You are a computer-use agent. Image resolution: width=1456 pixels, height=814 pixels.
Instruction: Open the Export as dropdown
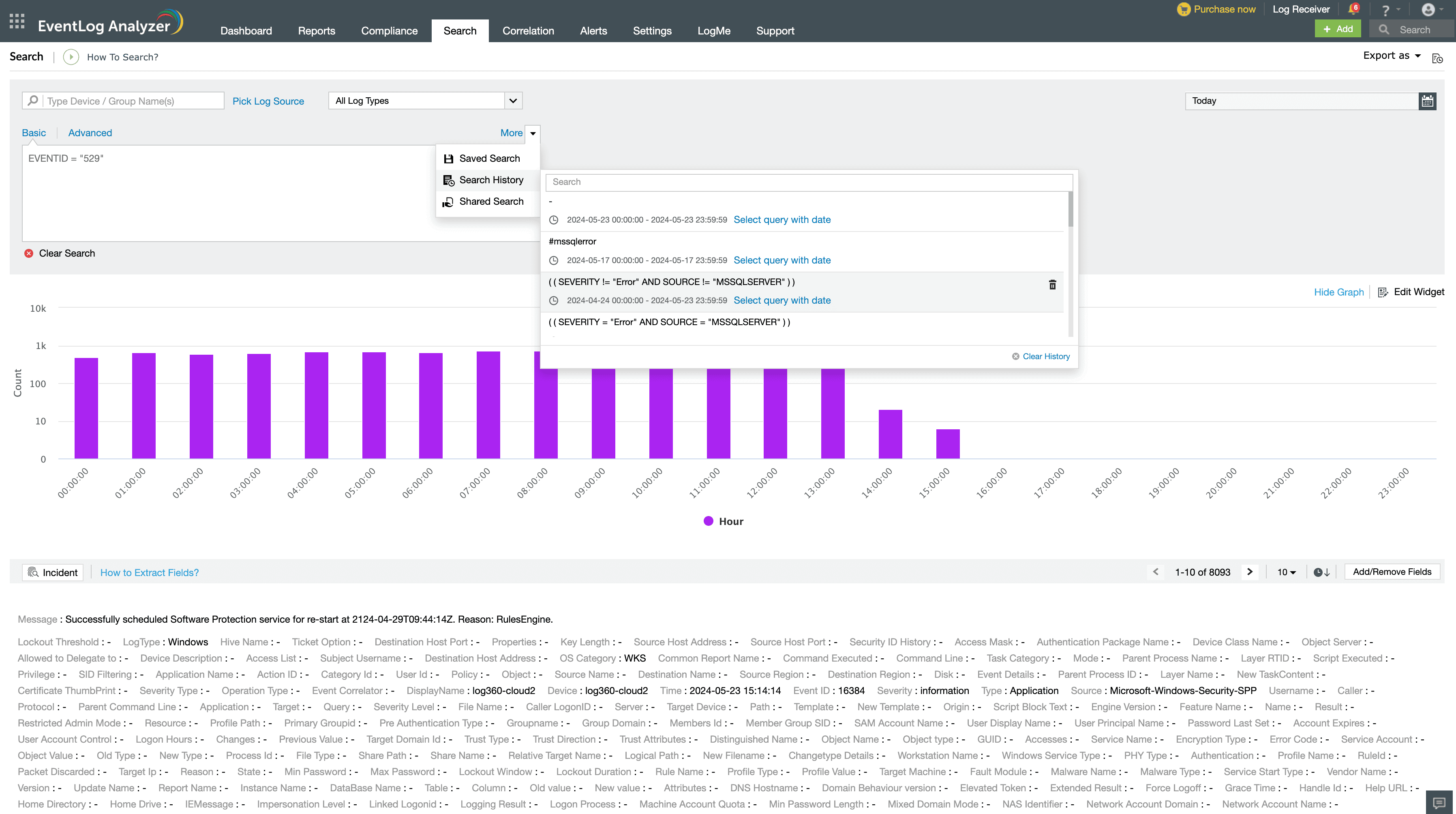pyautogui.click(x=1392, y=56)
